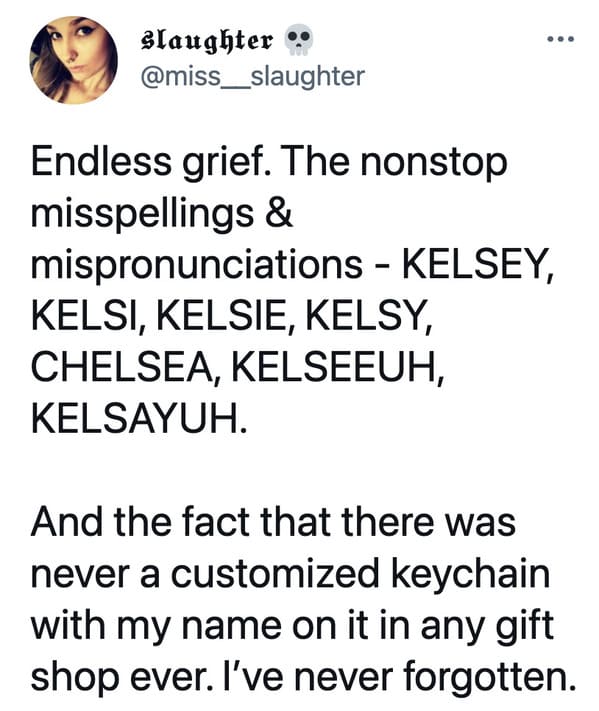Click the skull emoji beside the name
This screenshot has width=599, height=711.
297,41
